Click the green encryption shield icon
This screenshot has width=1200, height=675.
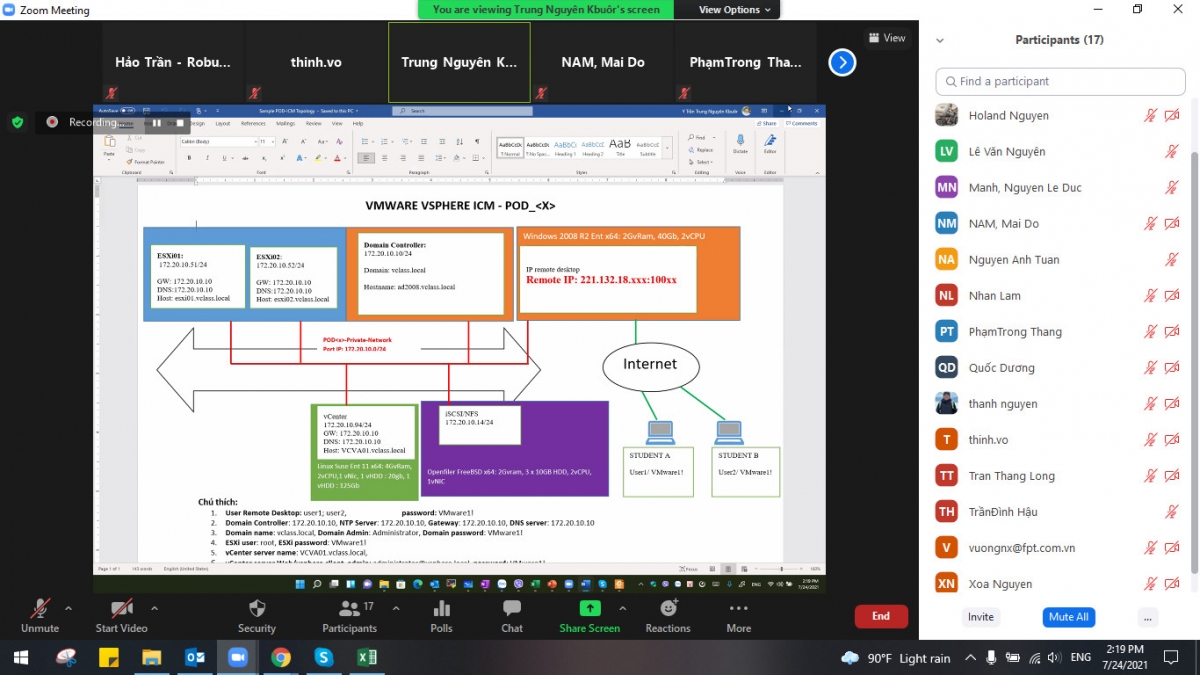coord(17,122)
